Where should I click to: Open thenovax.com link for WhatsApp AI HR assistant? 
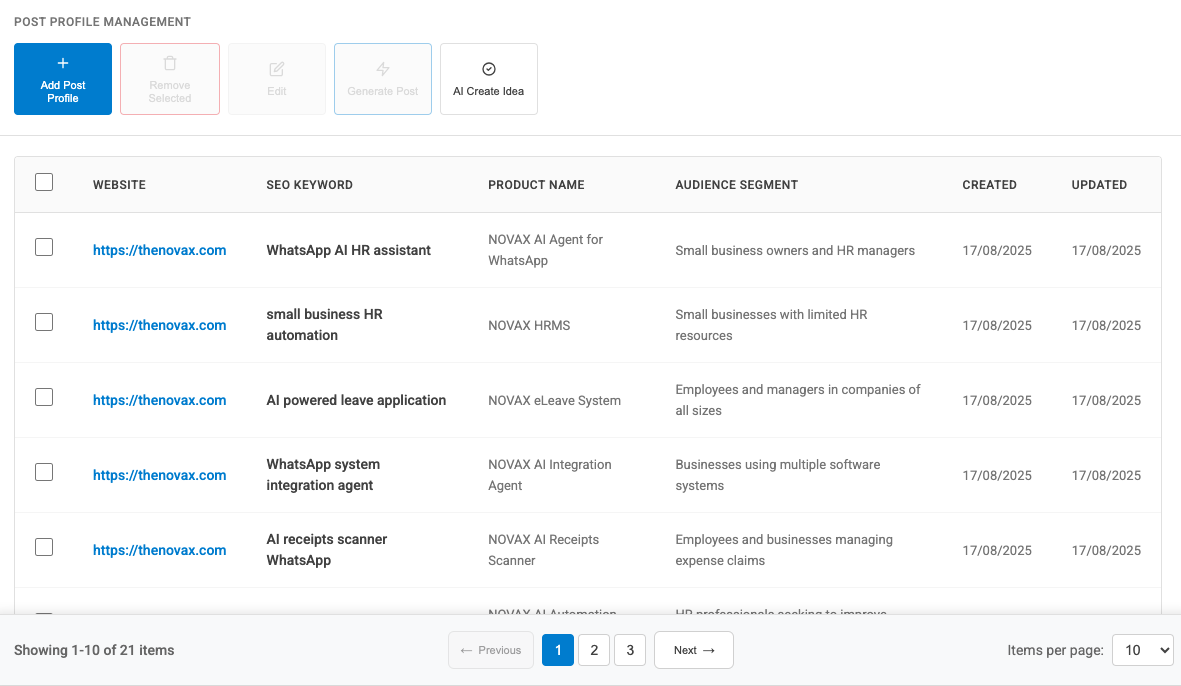(x=160, y=250)
